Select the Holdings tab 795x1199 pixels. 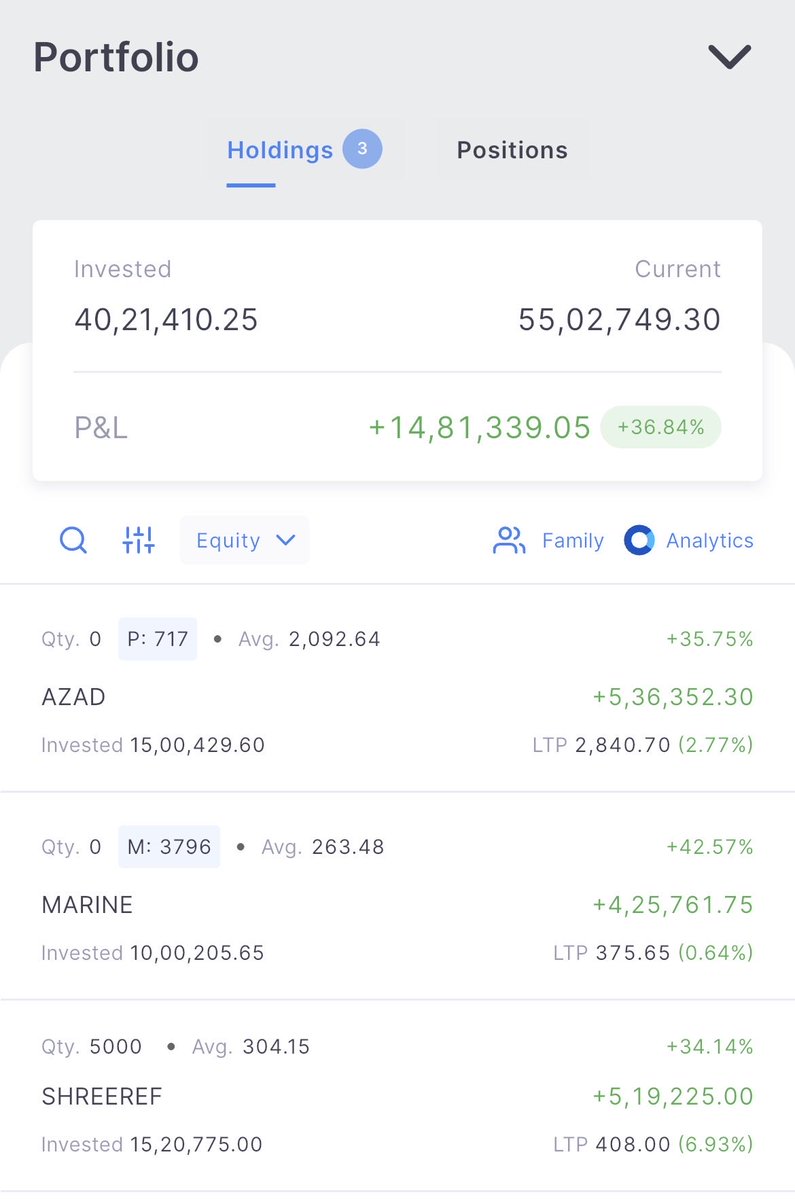click(x=281, y=150)
